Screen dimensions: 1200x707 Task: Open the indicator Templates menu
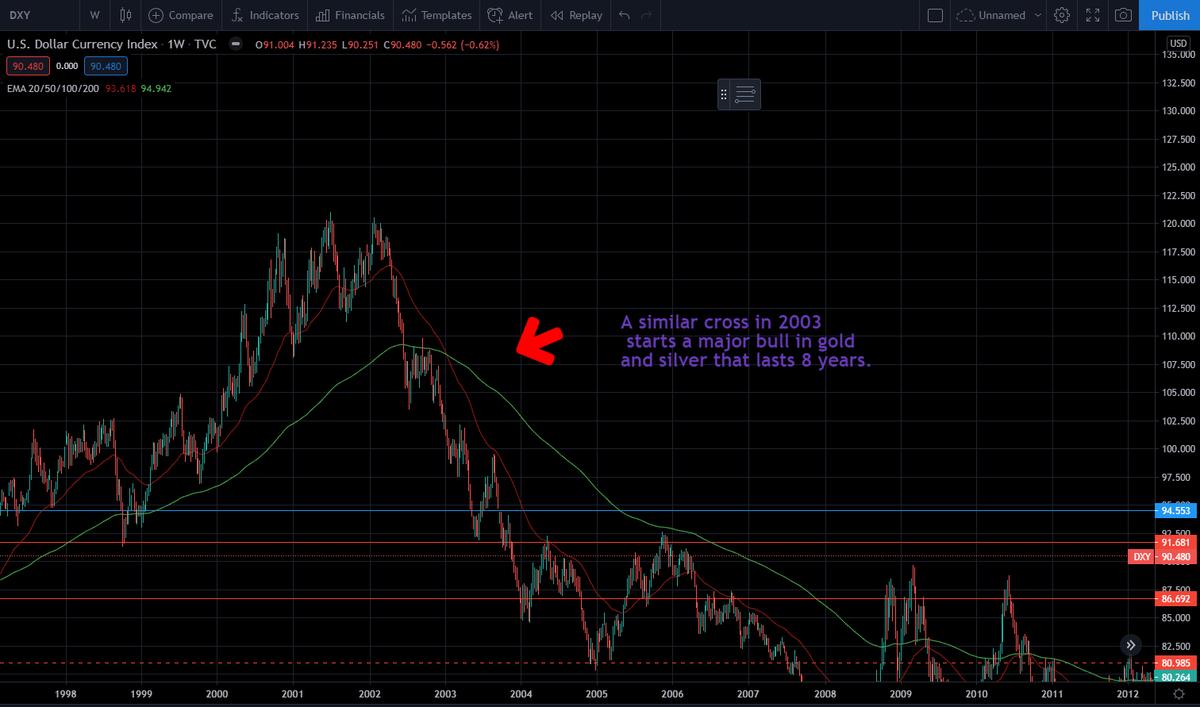(437, 15)
